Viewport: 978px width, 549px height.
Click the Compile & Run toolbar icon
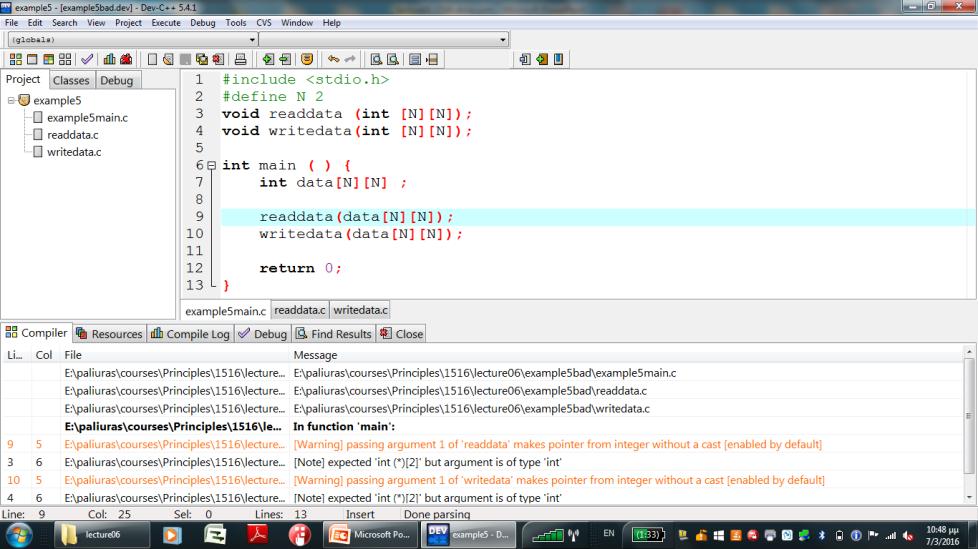[49, 59]
